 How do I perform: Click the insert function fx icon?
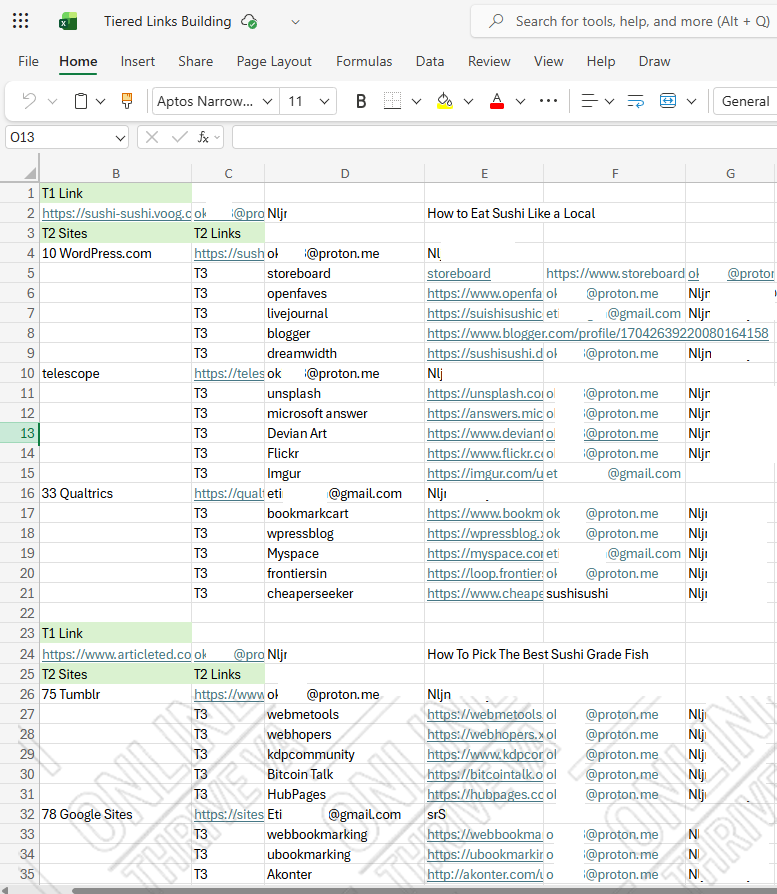tap(204, 137)
